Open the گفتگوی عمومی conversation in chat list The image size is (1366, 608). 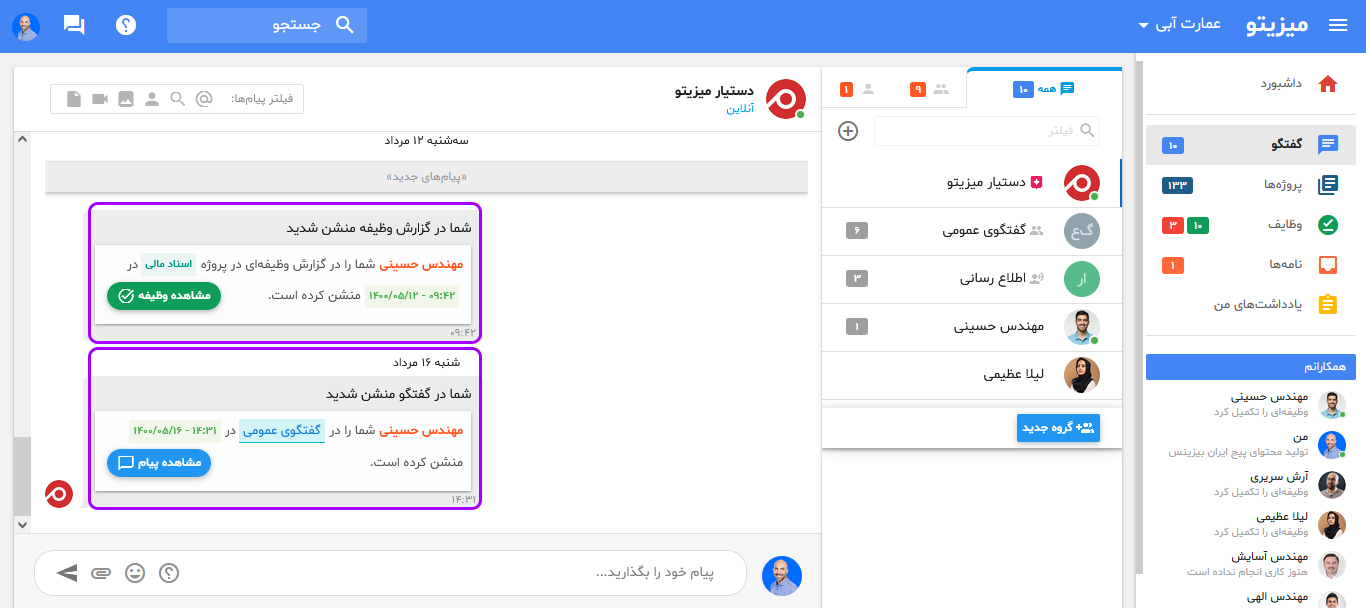[971, 231]
